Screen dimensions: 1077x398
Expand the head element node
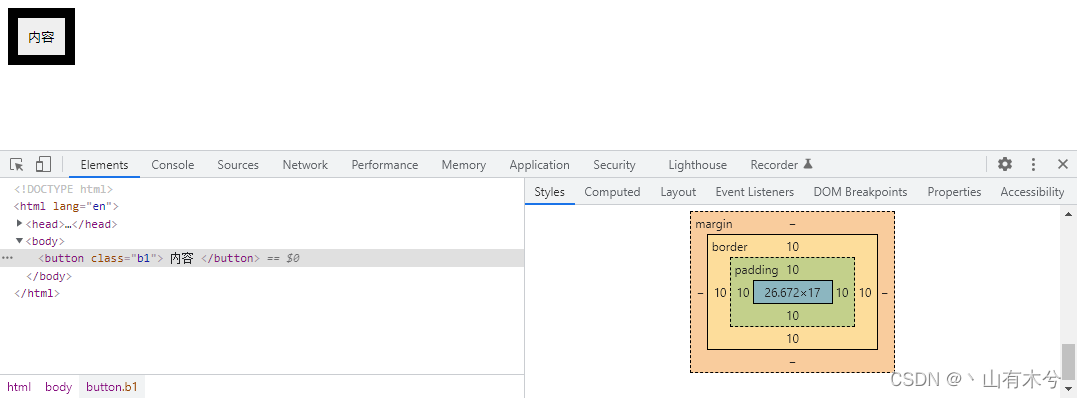19,223
